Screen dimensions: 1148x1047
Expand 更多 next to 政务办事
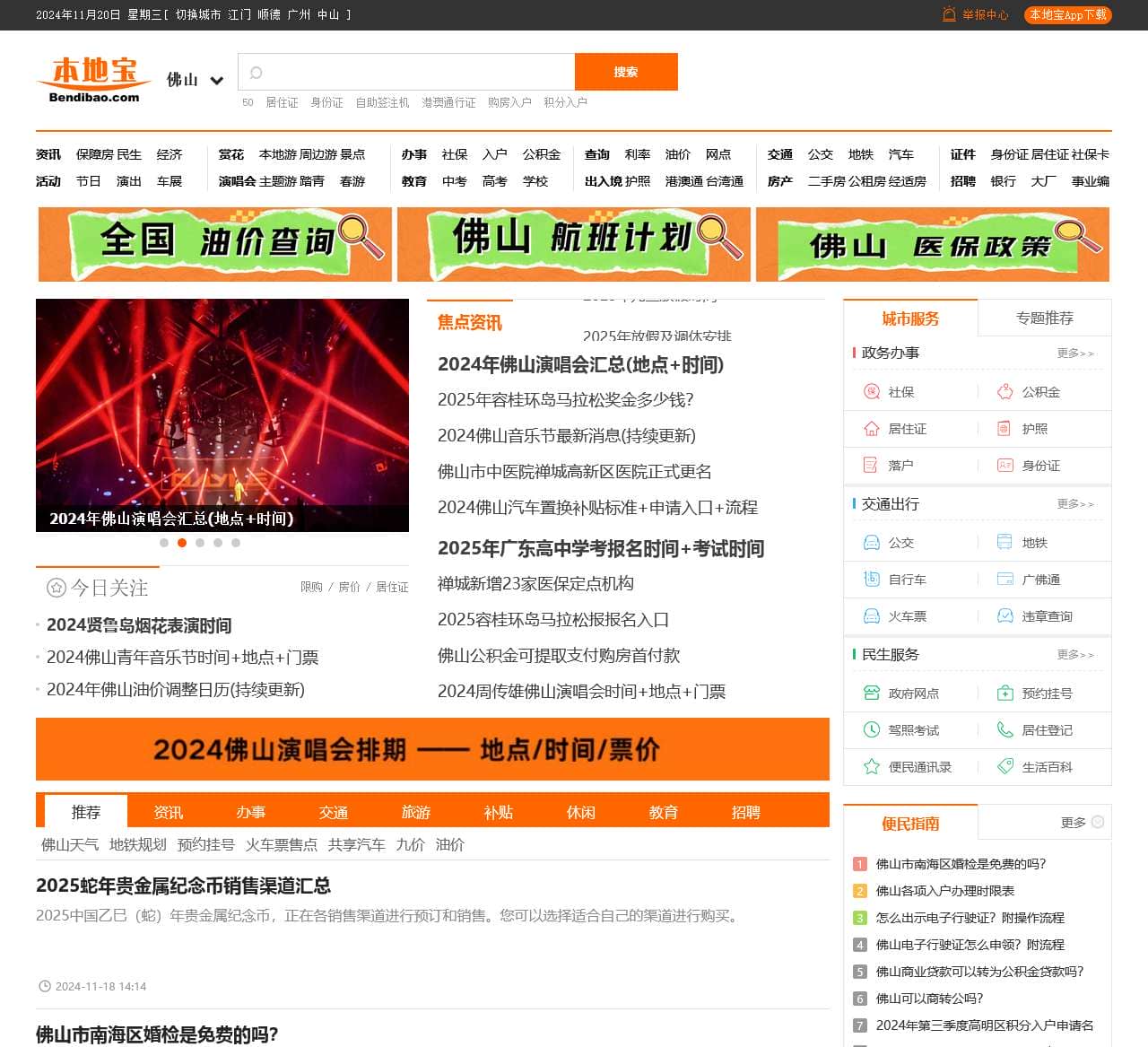1074,353
